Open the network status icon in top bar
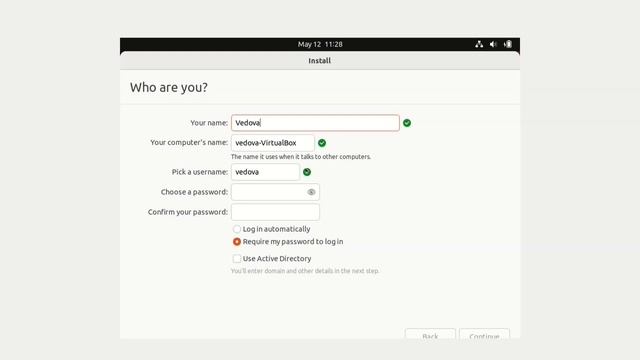640x360 pixels. [x=479, y=44]
